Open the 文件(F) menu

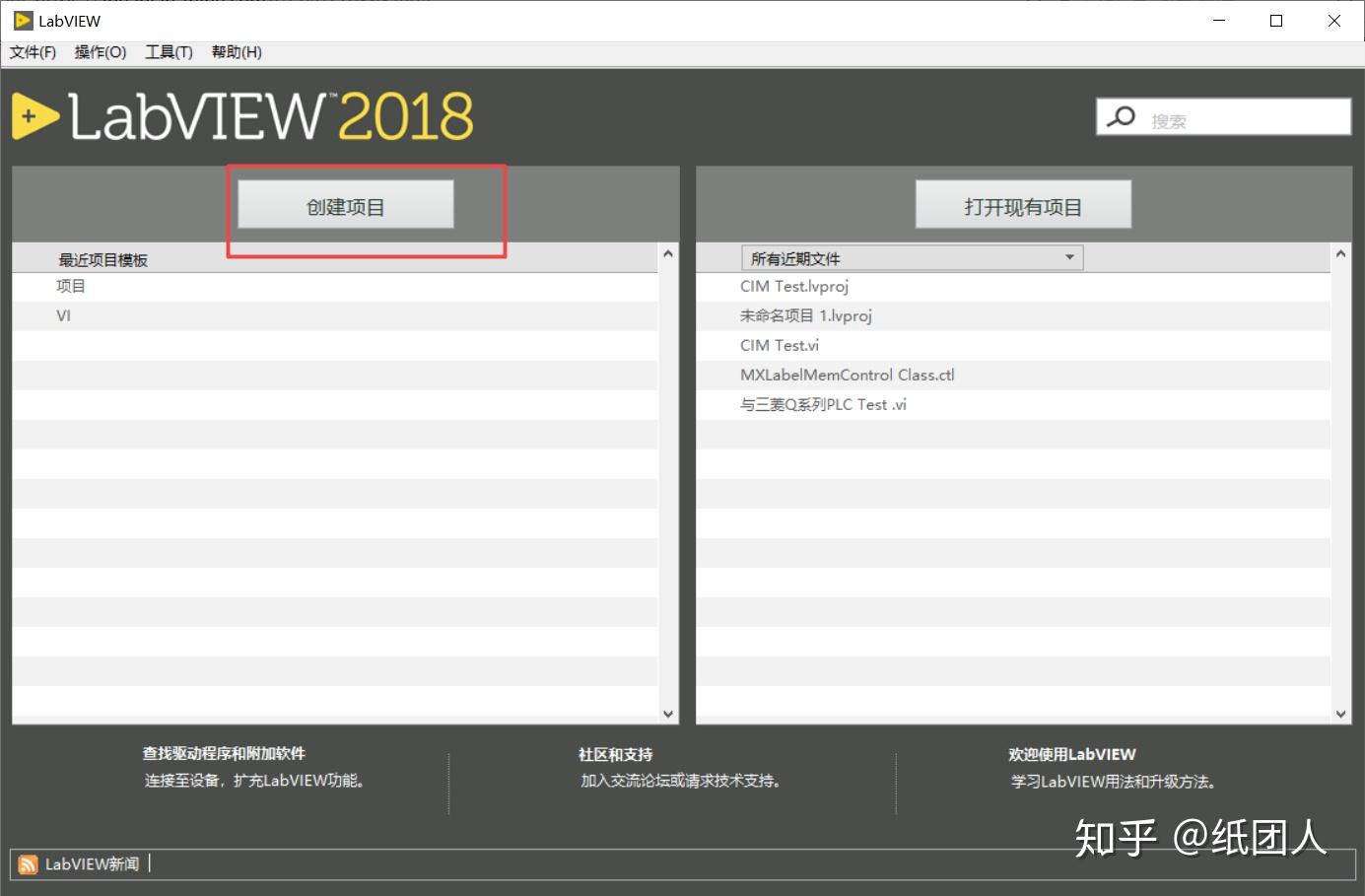pos(33,52)
